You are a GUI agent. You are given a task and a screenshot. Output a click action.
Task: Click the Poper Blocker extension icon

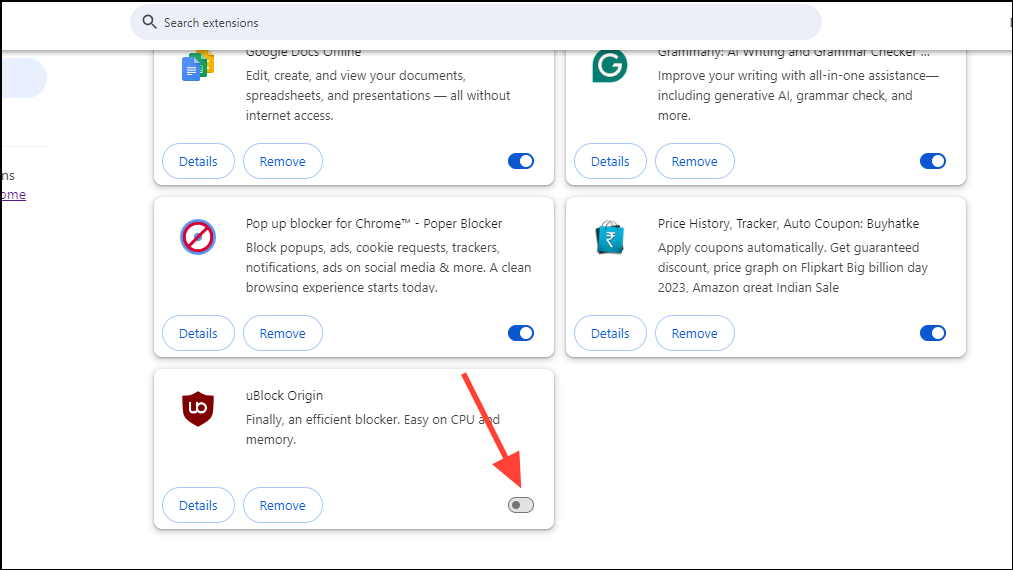tap(198, 237)
